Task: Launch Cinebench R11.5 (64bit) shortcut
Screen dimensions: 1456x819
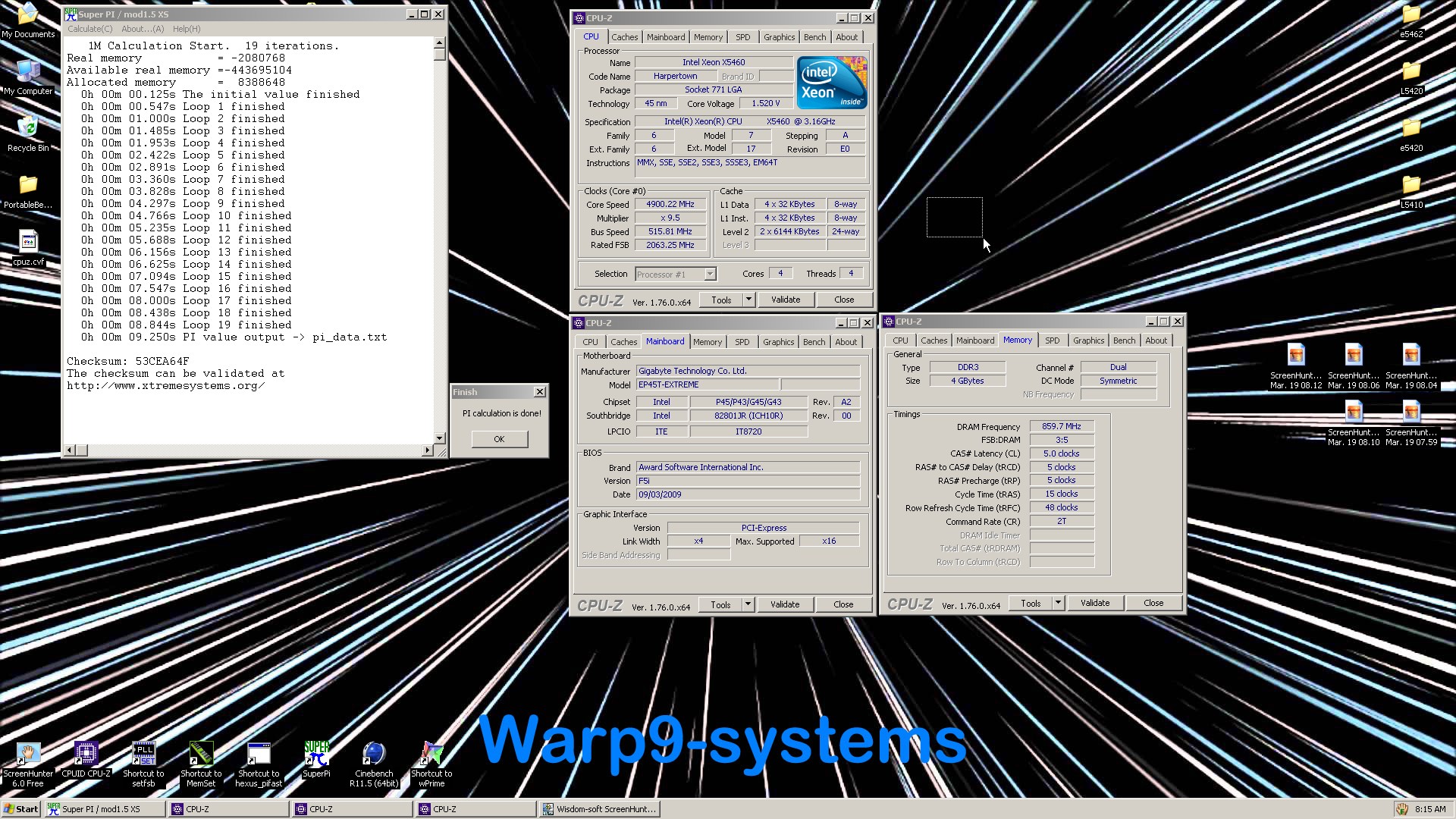Action: pos(374,764)
